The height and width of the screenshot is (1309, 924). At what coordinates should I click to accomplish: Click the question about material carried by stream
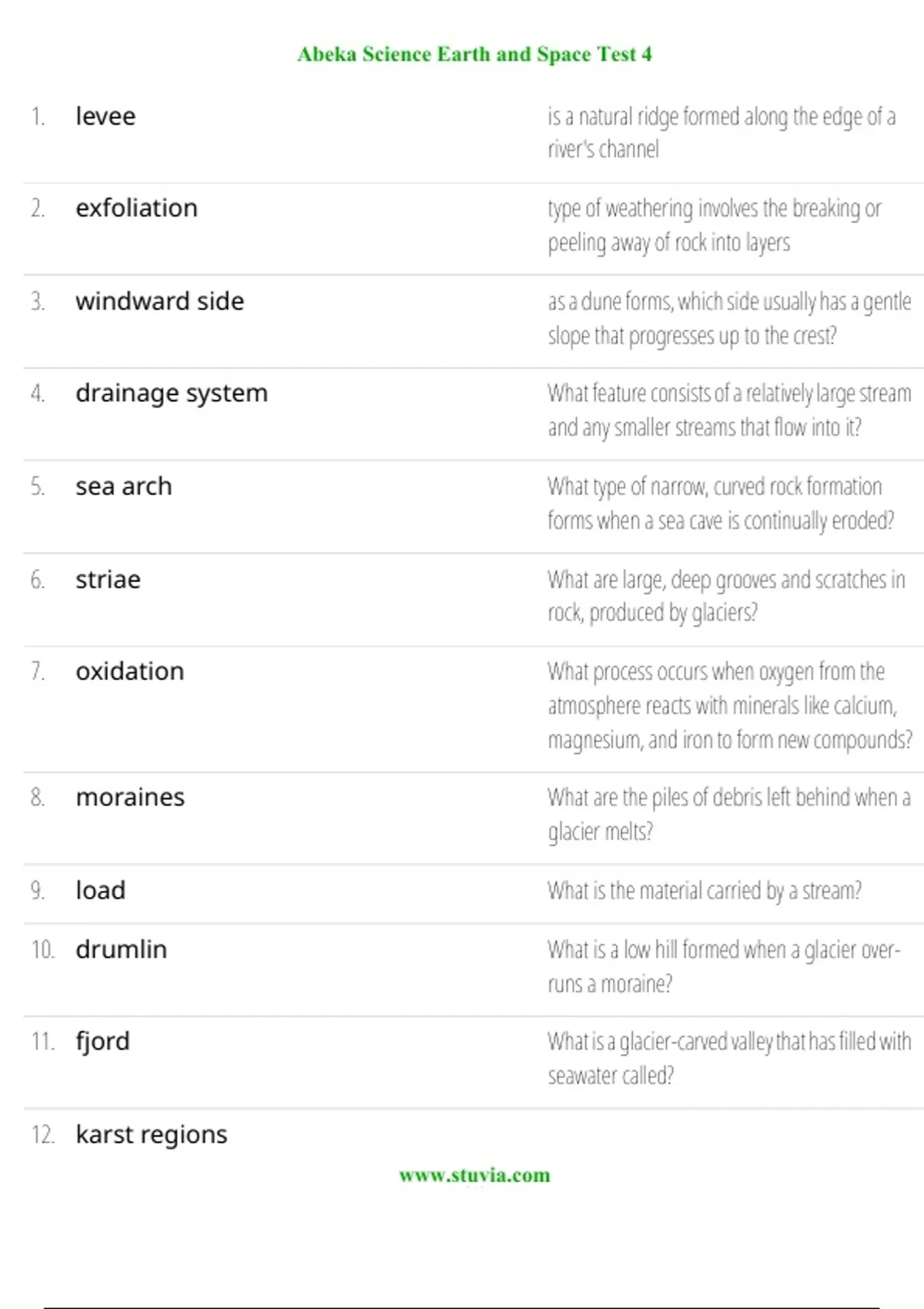point(704,891)
